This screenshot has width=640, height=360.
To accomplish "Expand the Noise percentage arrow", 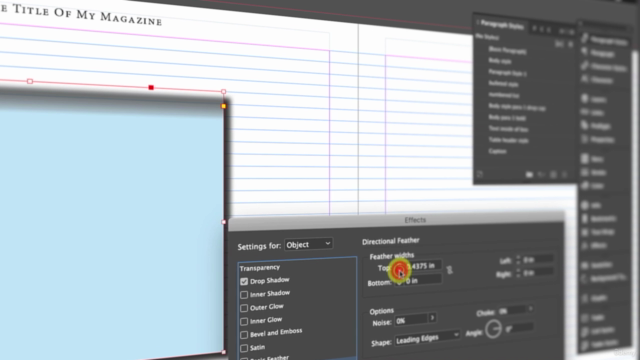I will coord(432,317).
